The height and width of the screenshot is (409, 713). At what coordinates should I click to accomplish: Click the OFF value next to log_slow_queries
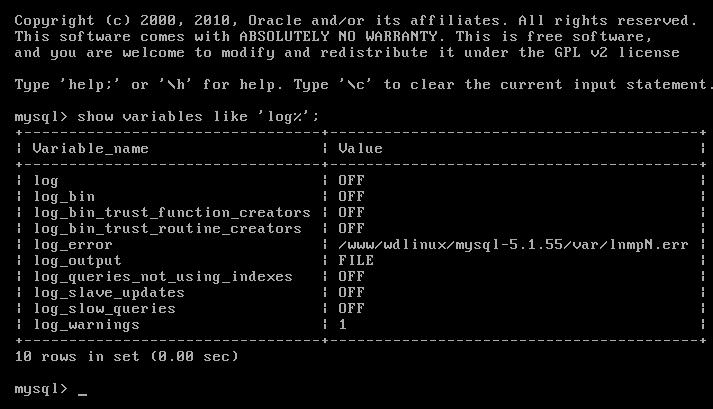[351, 309]
